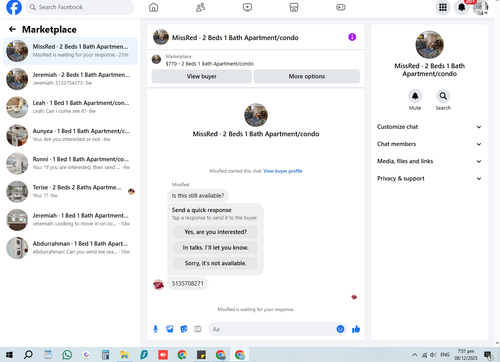Open Leah 1 Bed apartment conversation
Viewport: 500px width, 362px height.
coord(70,107)
